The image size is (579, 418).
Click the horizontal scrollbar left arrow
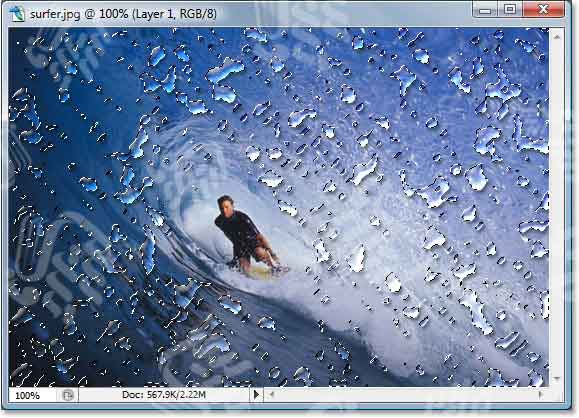click(272, 395)
